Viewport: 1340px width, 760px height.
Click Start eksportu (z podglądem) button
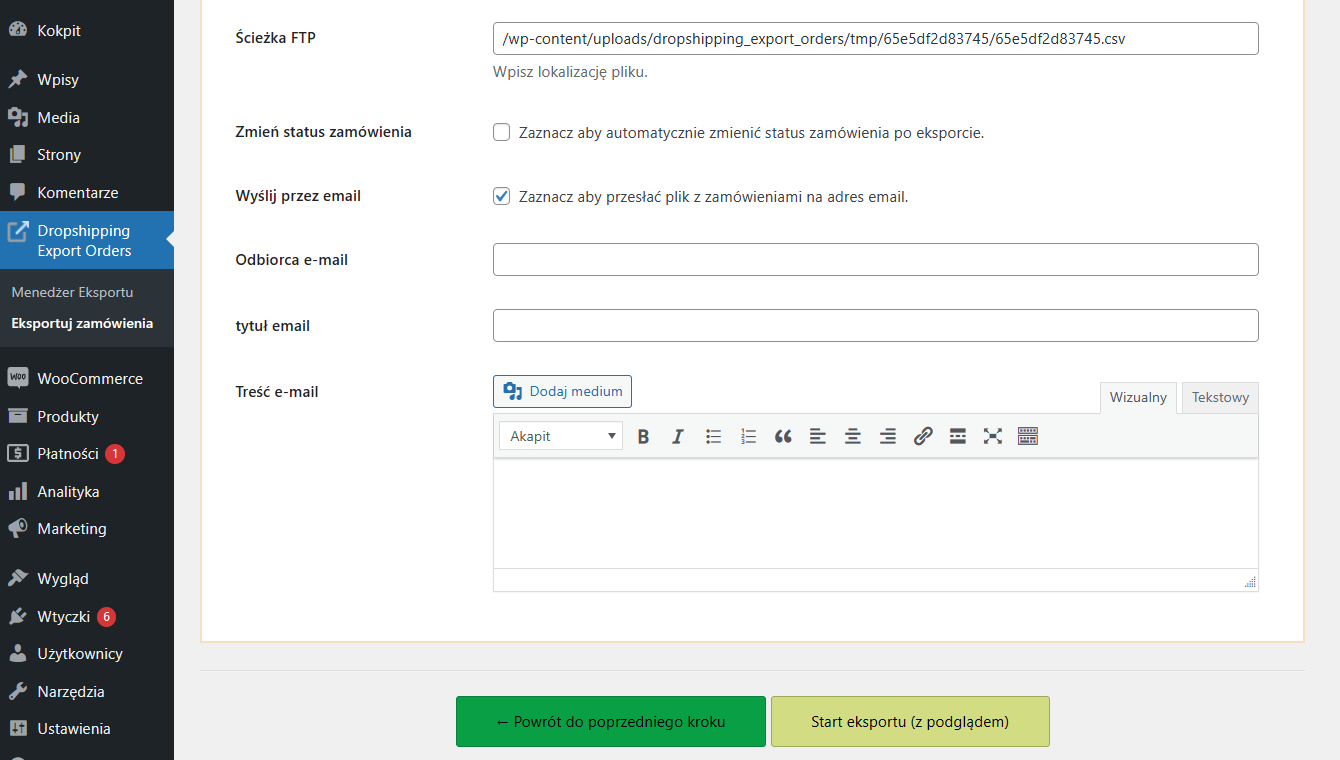[x=910, y=721]
